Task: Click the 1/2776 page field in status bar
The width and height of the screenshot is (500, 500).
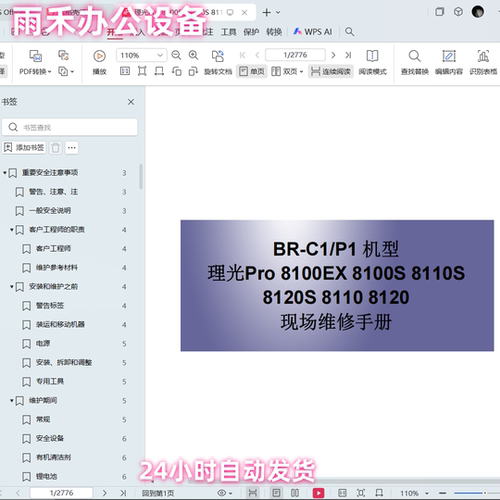Action: [x=61, y=493]
